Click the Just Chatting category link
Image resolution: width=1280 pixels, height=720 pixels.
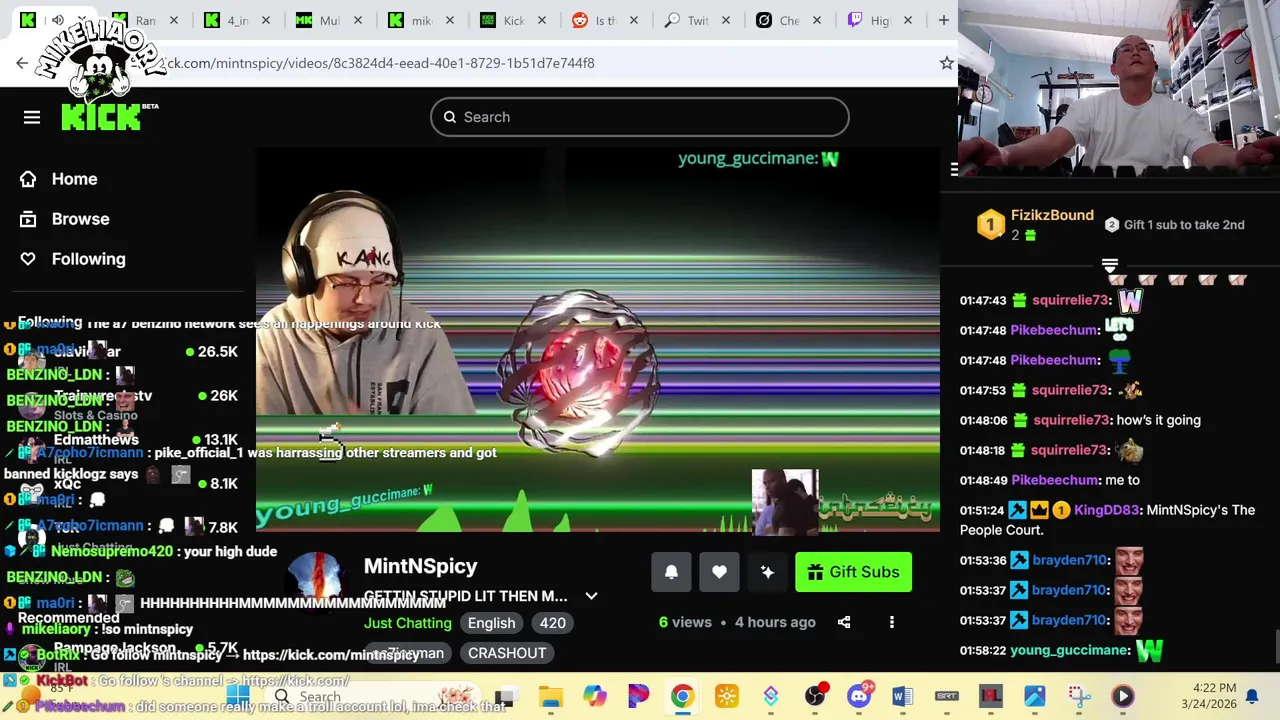(x=408, y=623)
